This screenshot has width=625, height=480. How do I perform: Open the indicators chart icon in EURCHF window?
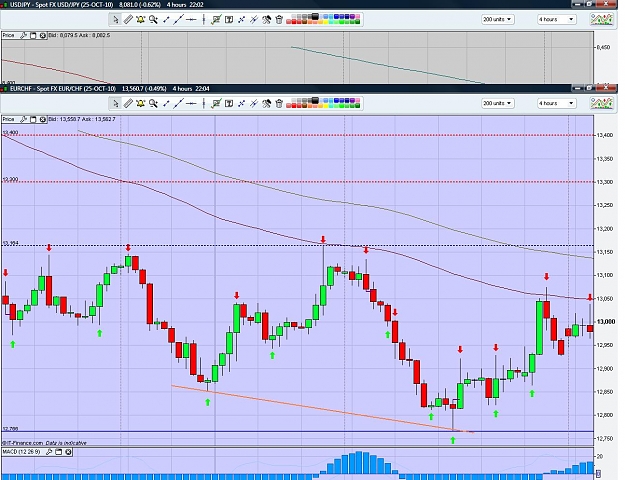pos(601,103)
